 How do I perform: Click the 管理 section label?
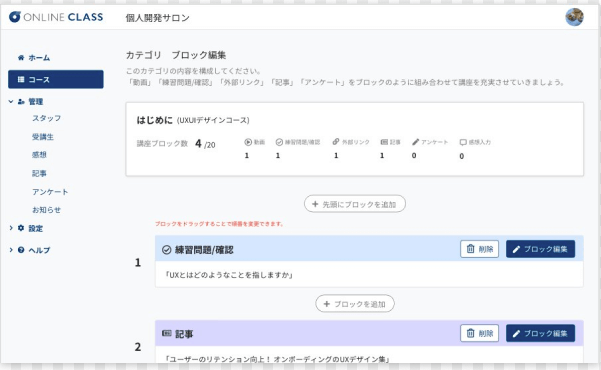(x=36, y=102)
